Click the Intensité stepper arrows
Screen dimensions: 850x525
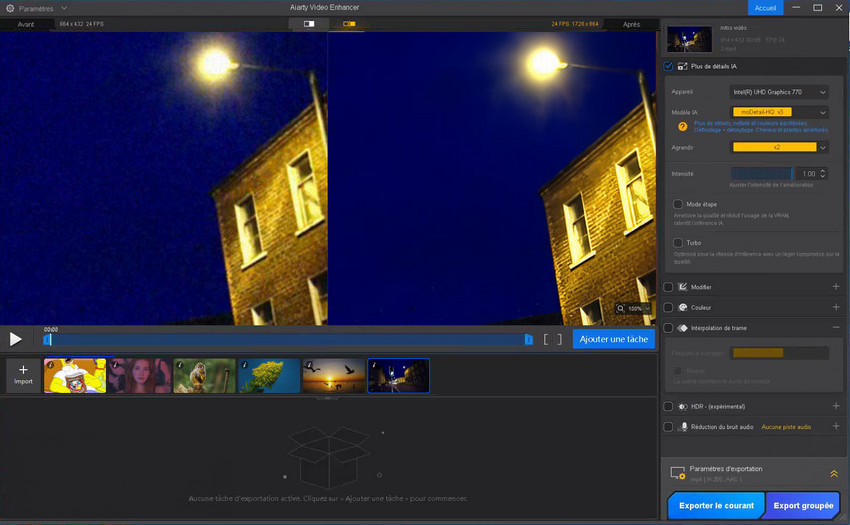click(823, 174)
